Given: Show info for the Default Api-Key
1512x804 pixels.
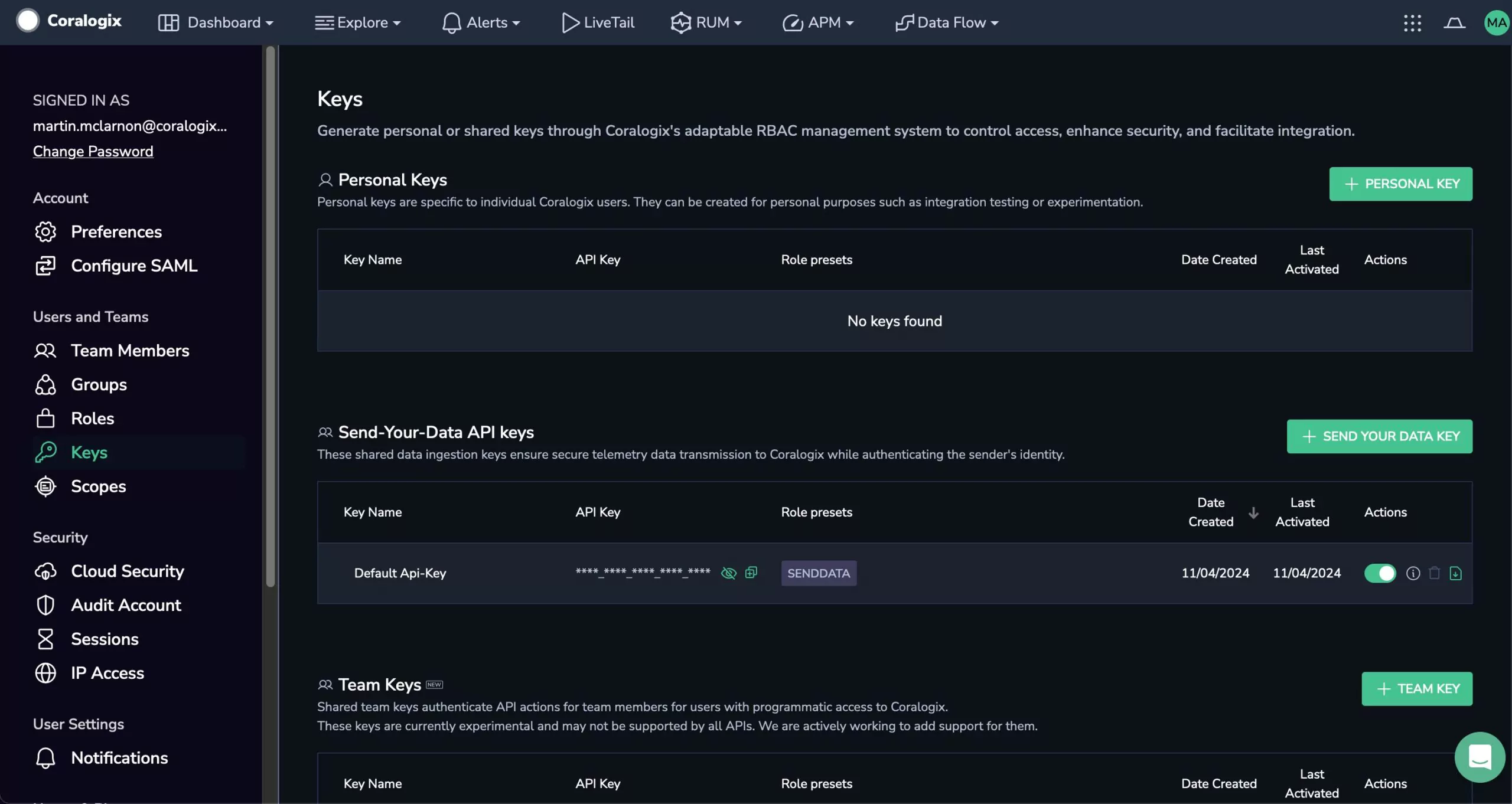Looking at the screenshot, I should point(1413,574).
